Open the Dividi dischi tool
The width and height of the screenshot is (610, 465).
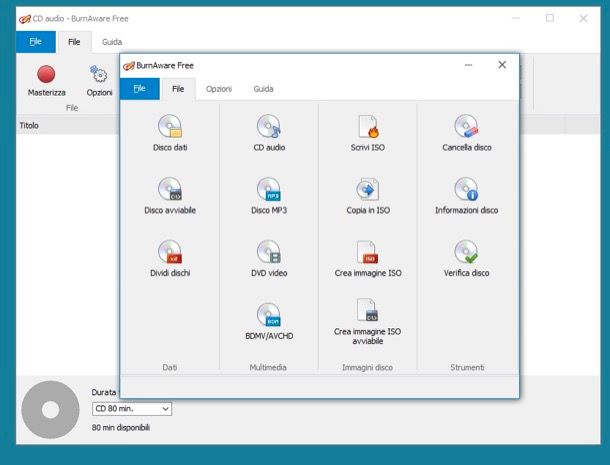point(170,258)
